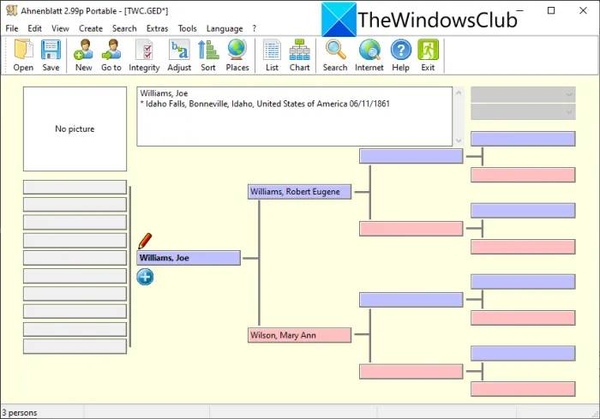This screenshot has height=419, width=600.
Task: Select mother Wilson, Mary Ann box
Action: click(300, 335)
